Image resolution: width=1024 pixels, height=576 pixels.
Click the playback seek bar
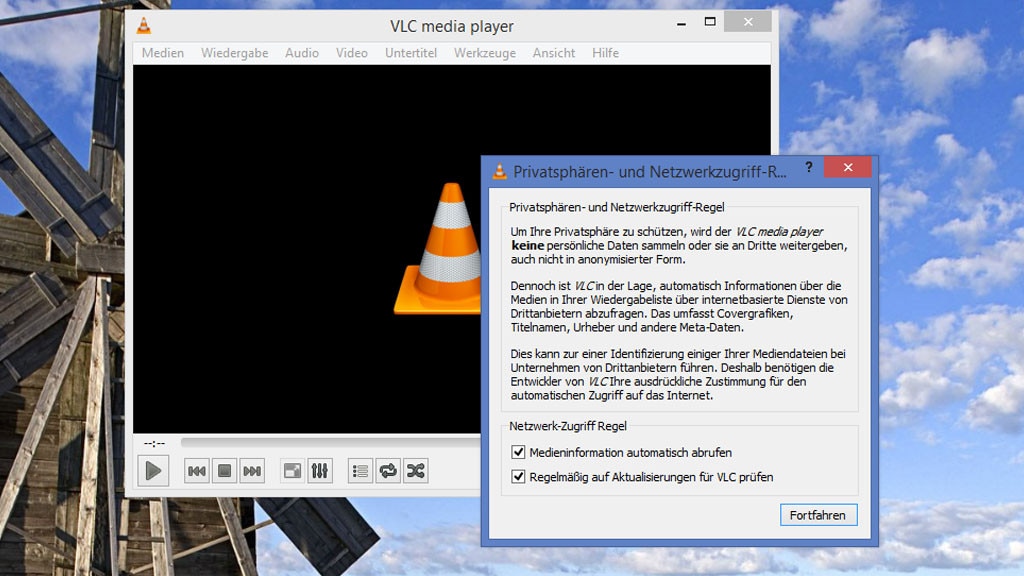(x=330, y=442)
